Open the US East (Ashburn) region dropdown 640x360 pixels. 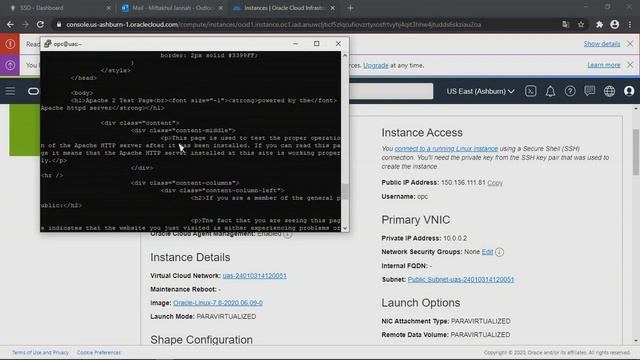tap(480, 91)
